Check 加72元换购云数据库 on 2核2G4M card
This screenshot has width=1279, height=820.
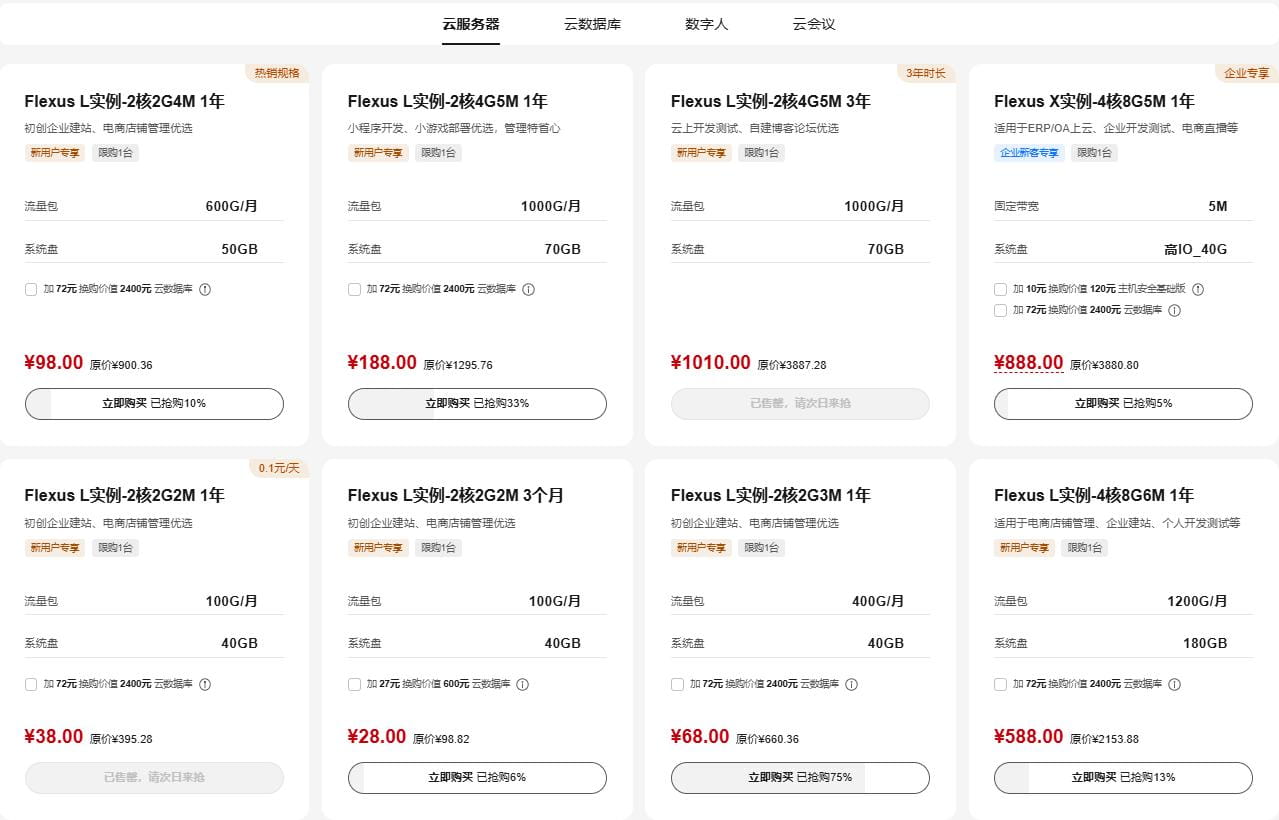point(32,289)
